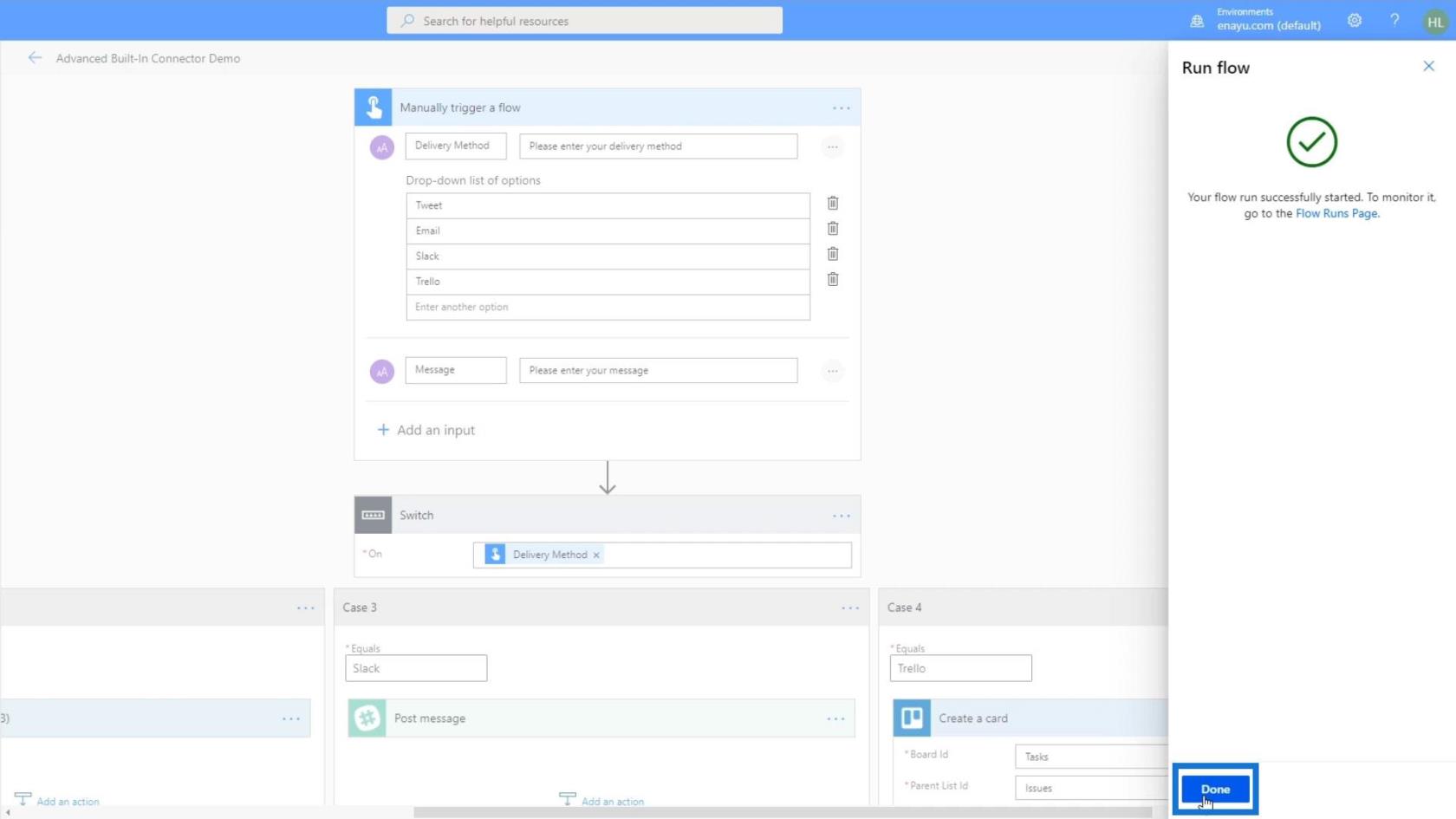
Task: Click the Manually trigger a flow hand icon
Action: 374,107
